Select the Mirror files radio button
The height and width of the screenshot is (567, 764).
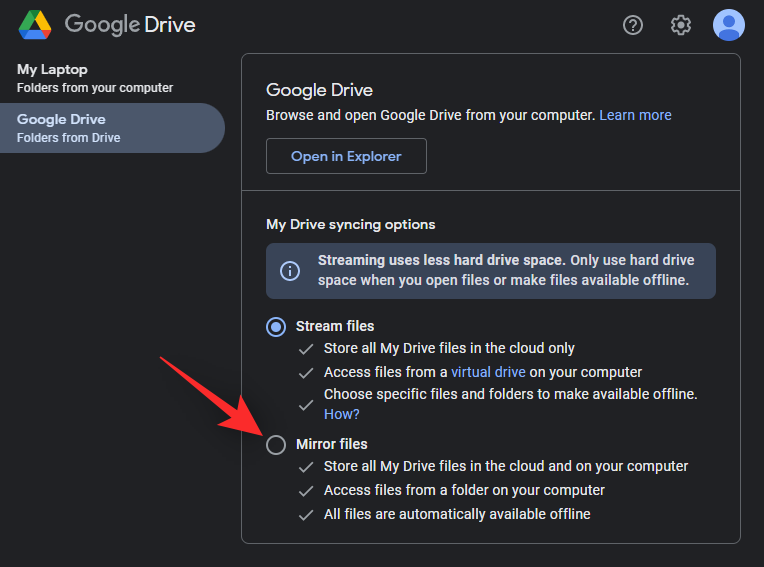pos(276,445)
